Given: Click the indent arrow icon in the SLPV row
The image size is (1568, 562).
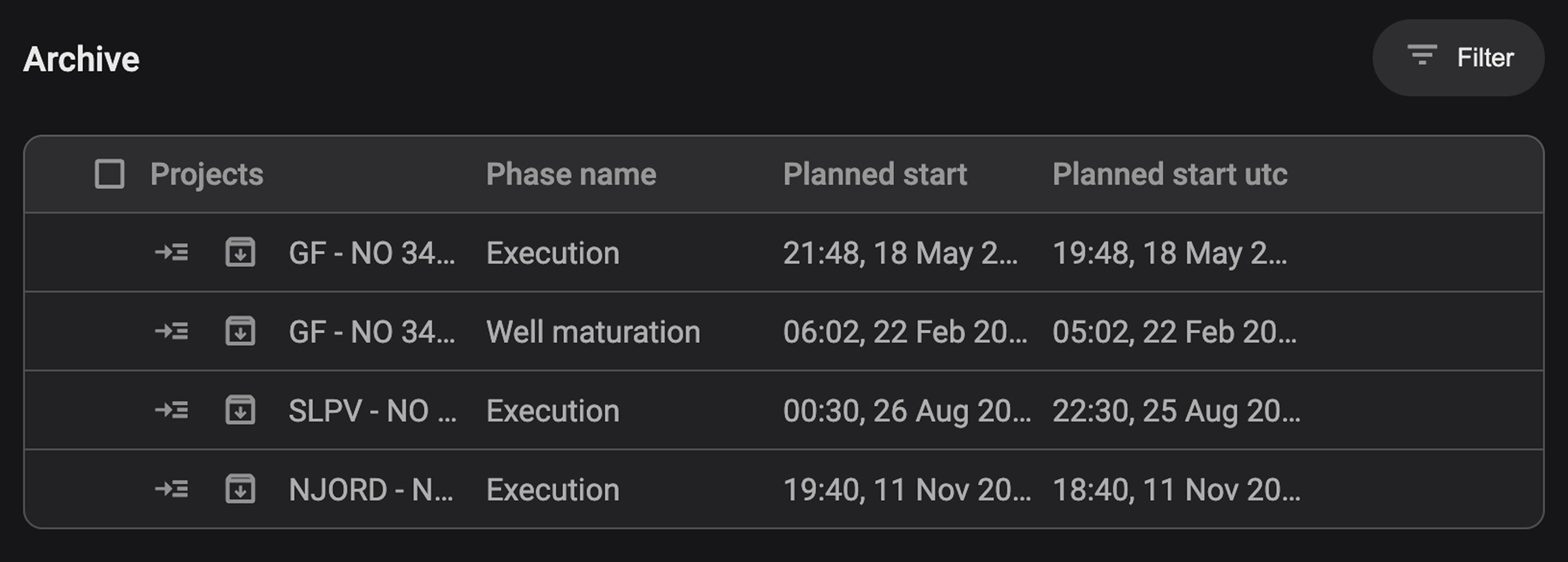Looking at the screenshot, I should (x=172, y=410).
